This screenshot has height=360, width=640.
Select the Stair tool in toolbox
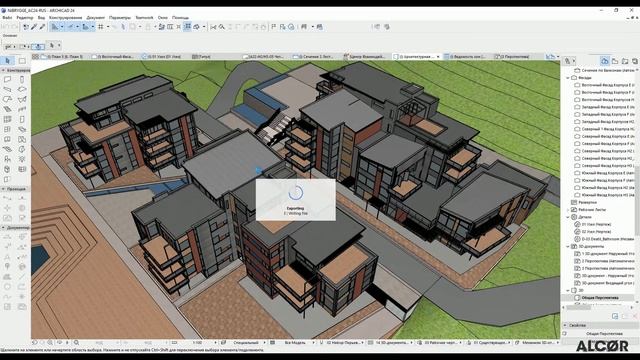click(x=7, y=109)
